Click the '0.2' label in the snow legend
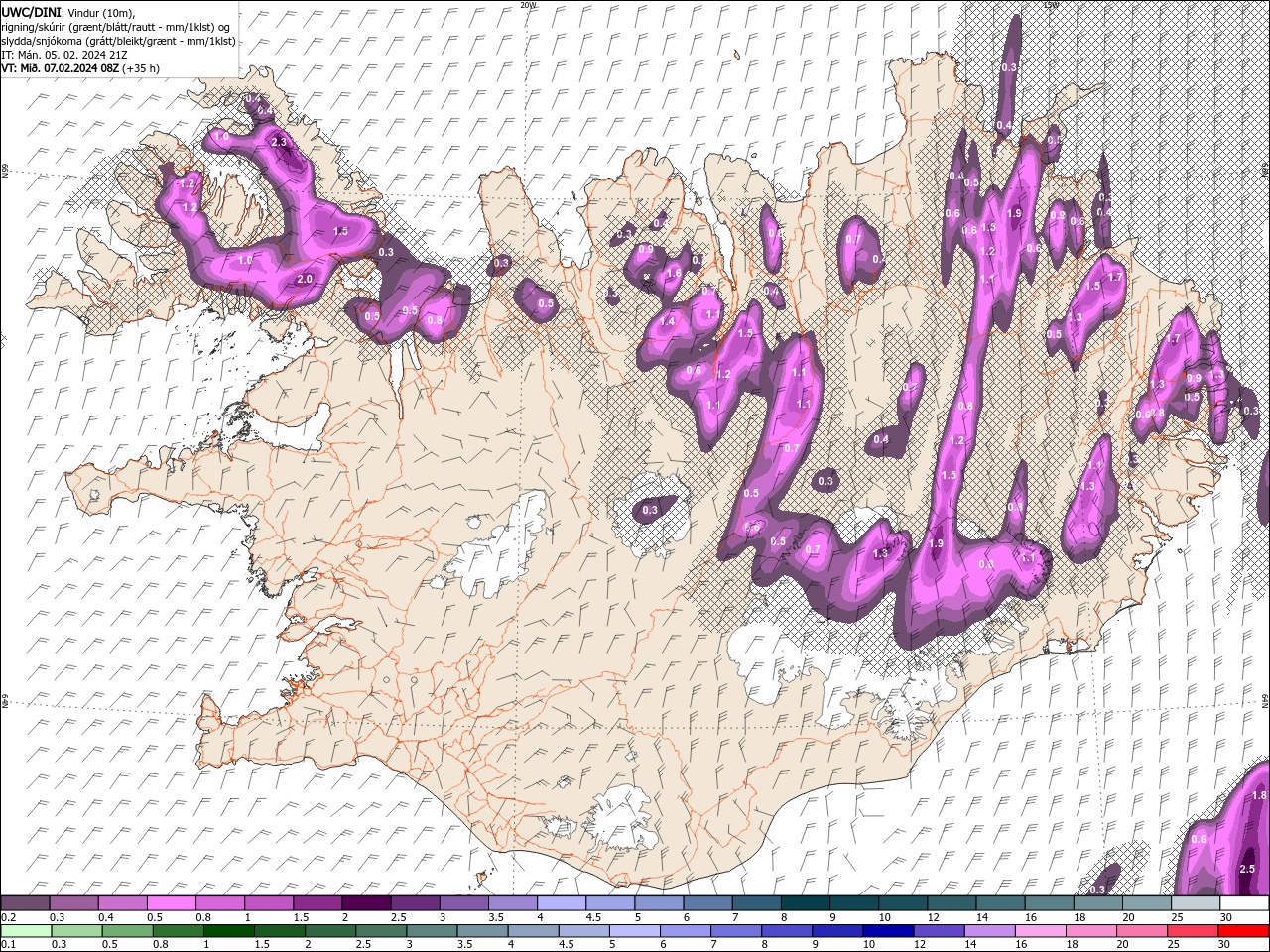Screen dimensions: 1270x952 tap(8, 917)
